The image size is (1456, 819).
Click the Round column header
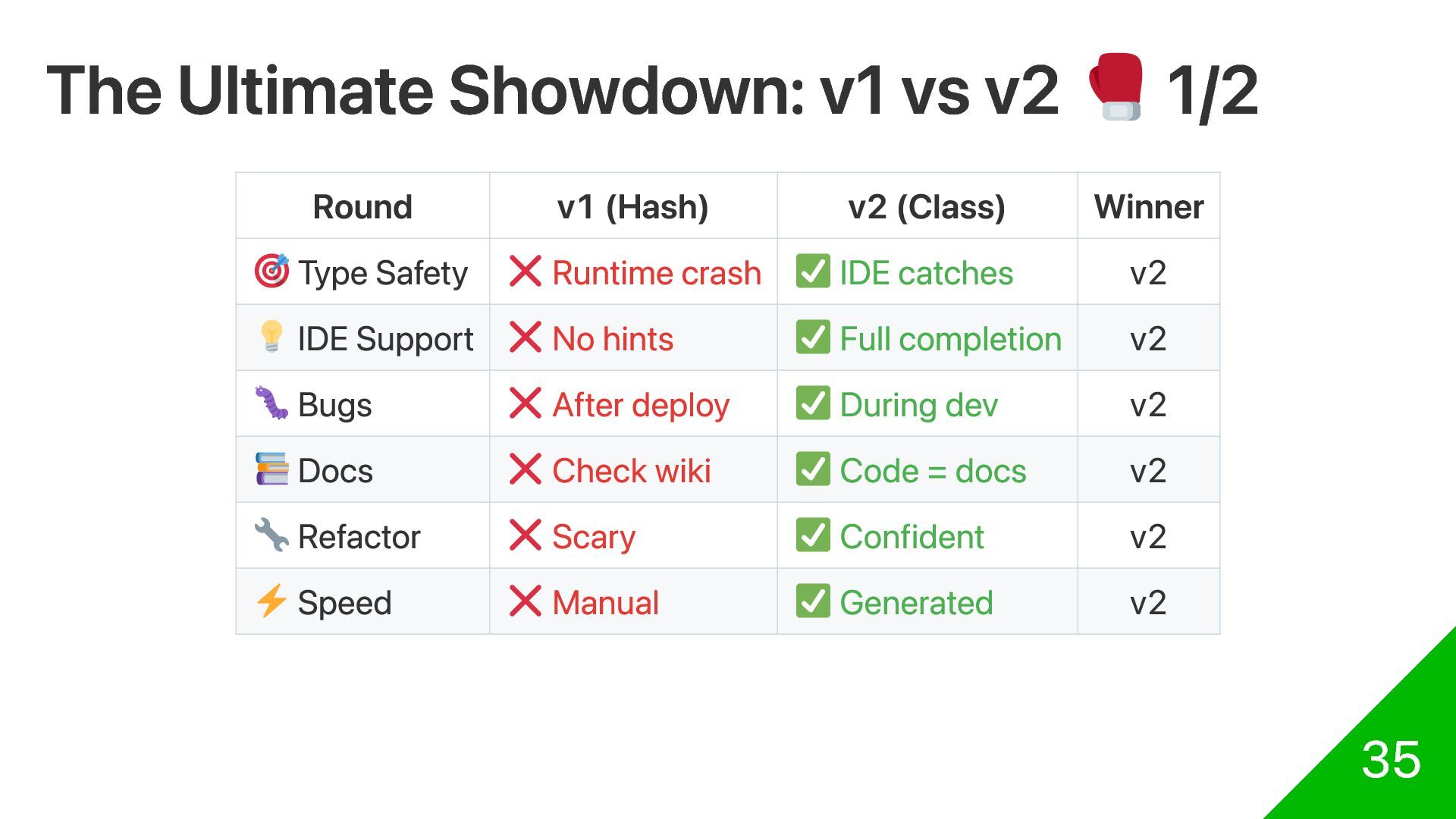click(362, 206)
